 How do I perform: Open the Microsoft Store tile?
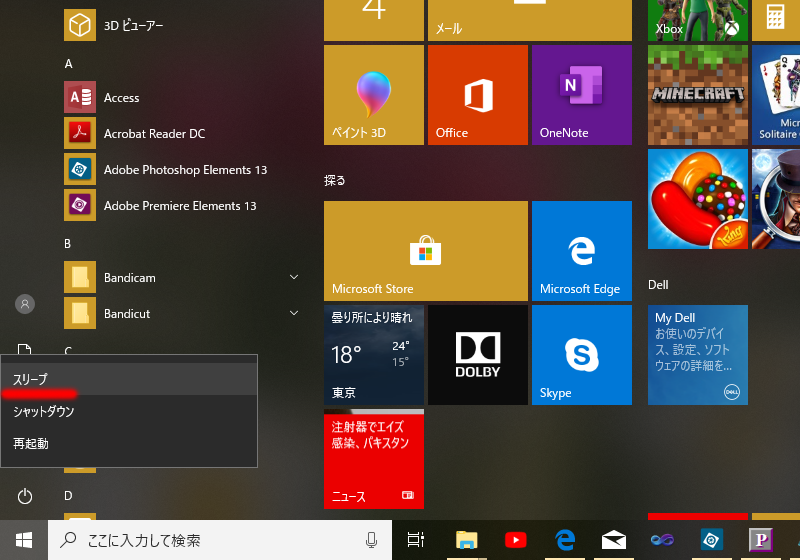pyautogui.click(x=426, y=251)
